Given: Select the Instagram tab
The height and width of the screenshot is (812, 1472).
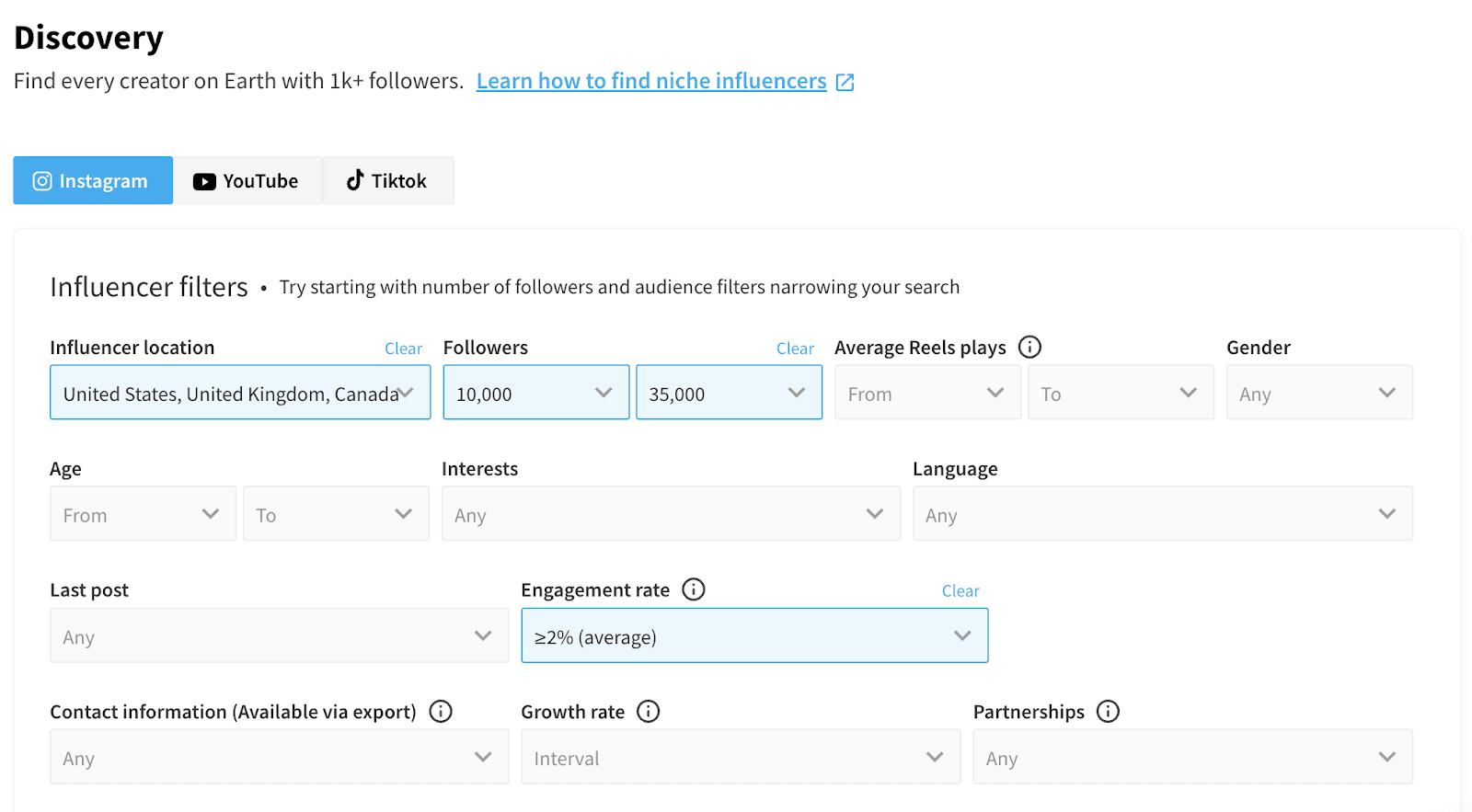Looking at the screenshot, I should tap(92, 181).
